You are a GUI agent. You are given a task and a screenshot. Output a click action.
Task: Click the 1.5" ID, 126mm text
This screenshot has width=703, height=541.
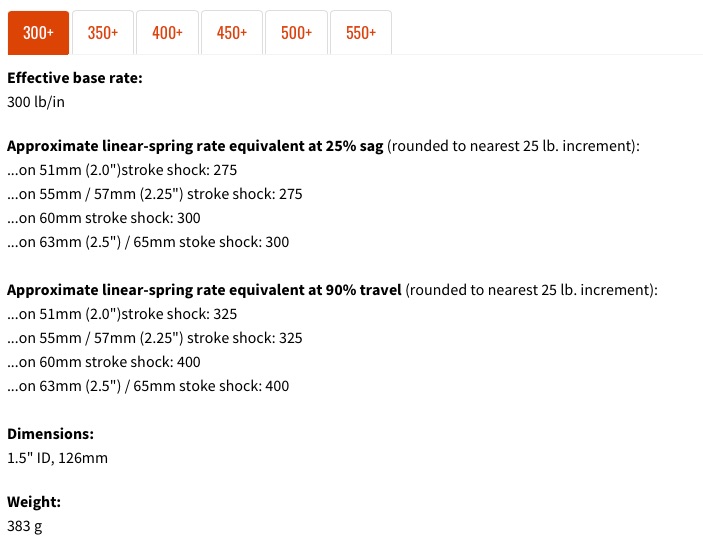57,458
